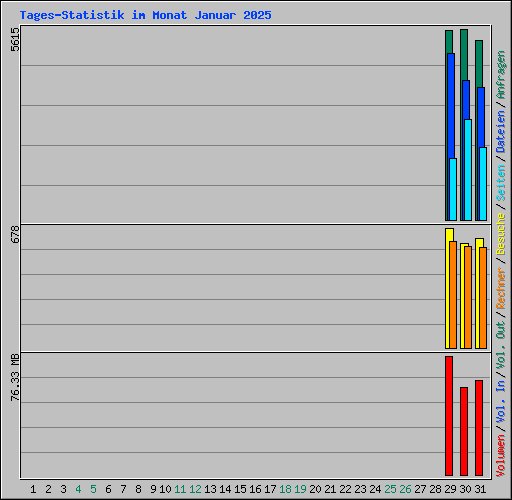Click the y-axis value 5615
Screen dimensions: 512x500
(15, 39)
